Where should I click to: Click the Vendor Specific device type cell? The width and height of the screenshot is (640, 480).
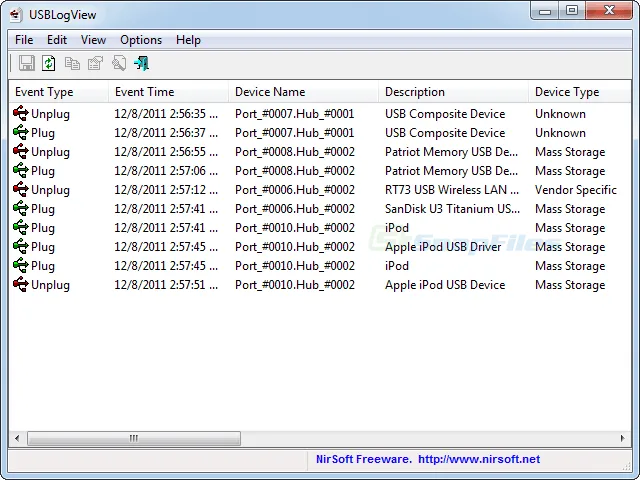[576, 190]
